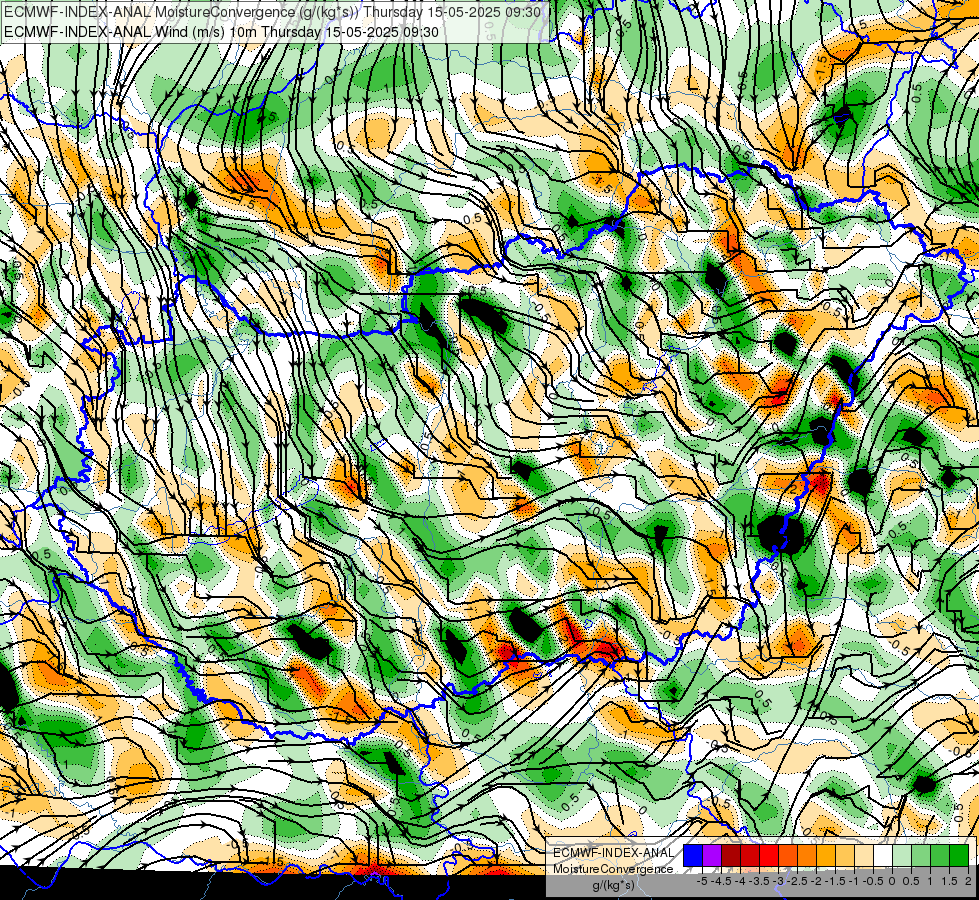The height and width of the screenshot is (900, 979).
Task: Click the purple legend swatch (-5 to -4.5)
Action: (712, 855)
